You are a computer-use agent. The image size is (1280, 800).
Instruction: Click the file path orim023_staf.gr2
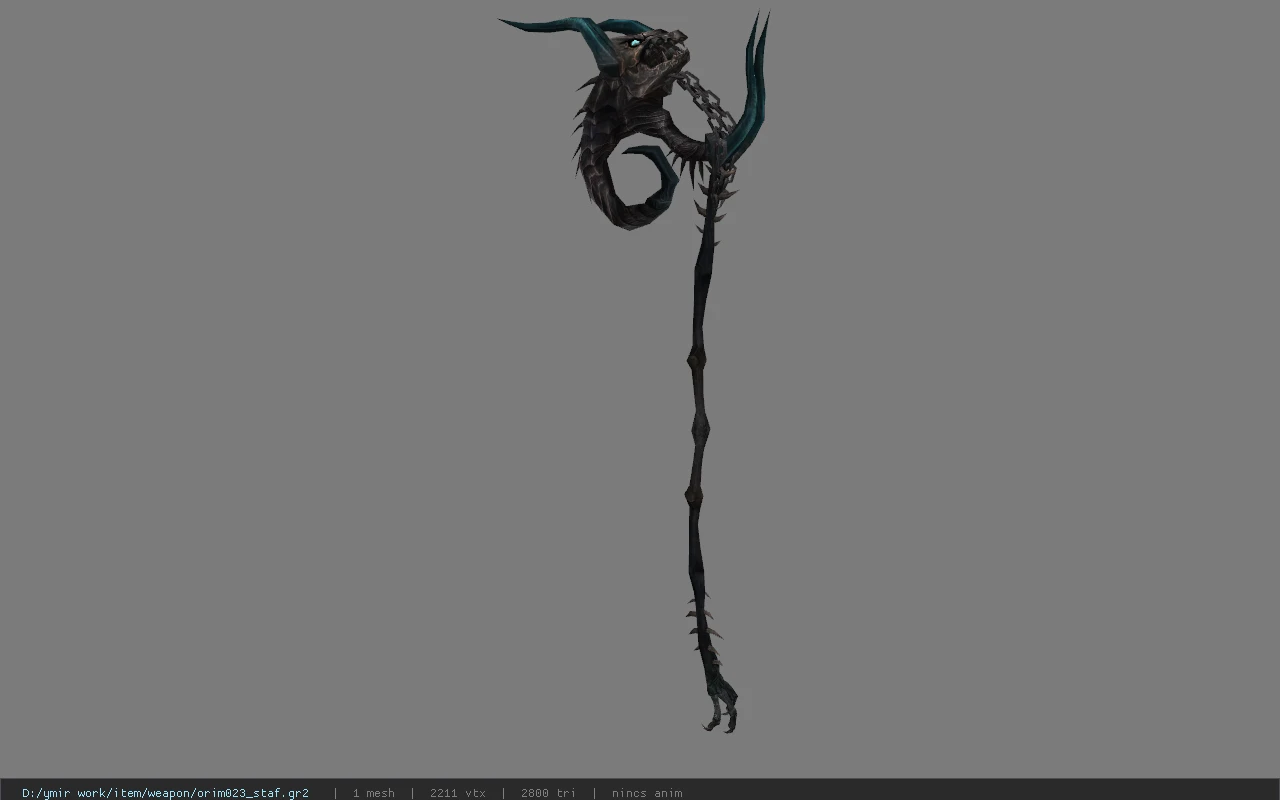click(x=165, y=793)
